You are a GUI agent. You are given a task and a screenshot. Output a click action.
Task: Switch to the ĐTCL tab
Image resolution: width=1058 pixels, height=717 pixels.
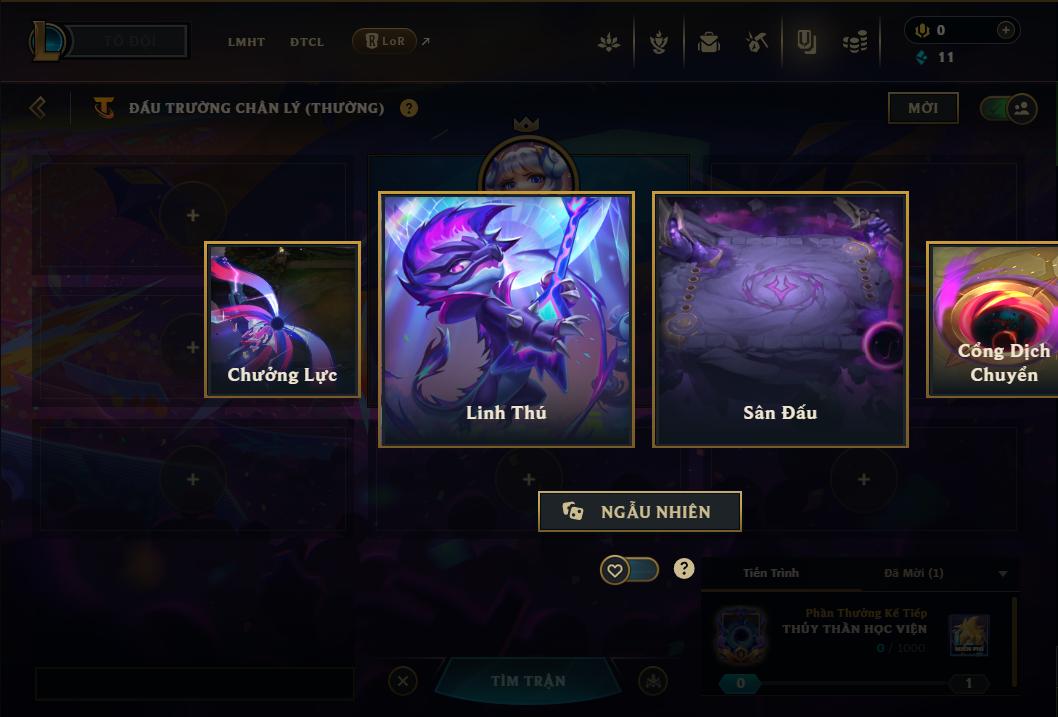[307, 42]
